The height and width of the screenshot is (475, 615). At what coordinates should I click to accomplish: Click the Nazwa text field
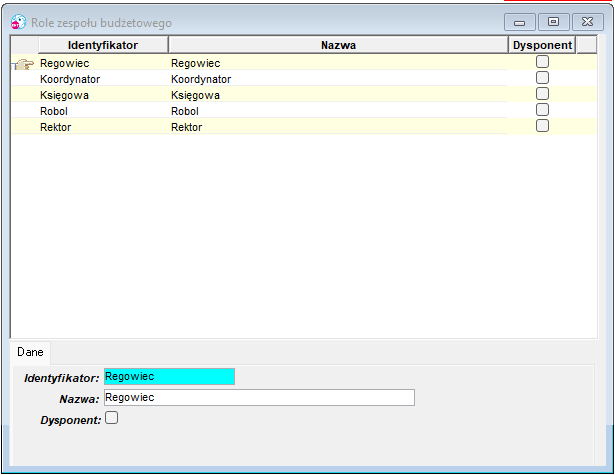click(259, 397)
